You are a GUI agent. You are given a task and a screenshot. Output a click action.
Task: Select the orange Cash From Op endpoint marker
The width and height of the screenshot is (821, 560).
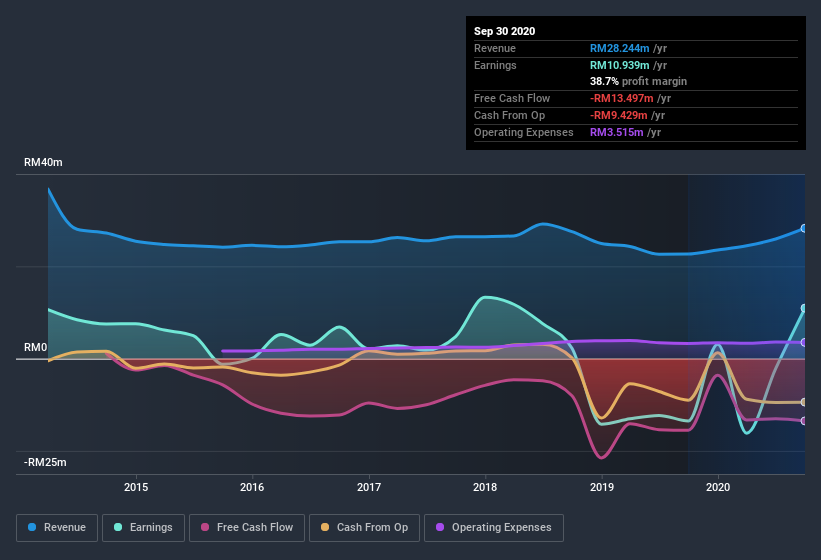[x=804, y=402]
